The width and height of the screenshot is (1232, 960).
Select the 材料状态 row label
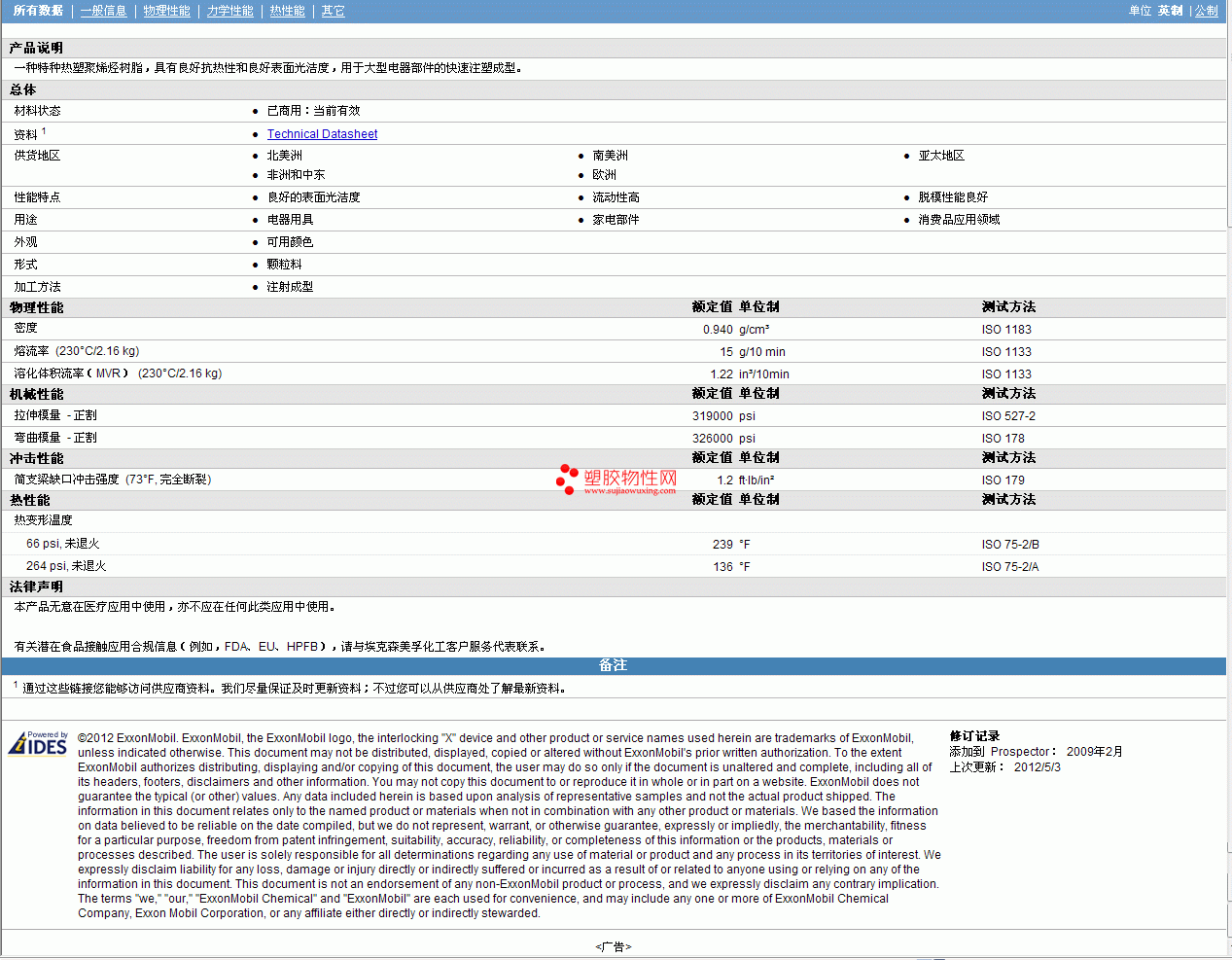click(x=37, y=111)
